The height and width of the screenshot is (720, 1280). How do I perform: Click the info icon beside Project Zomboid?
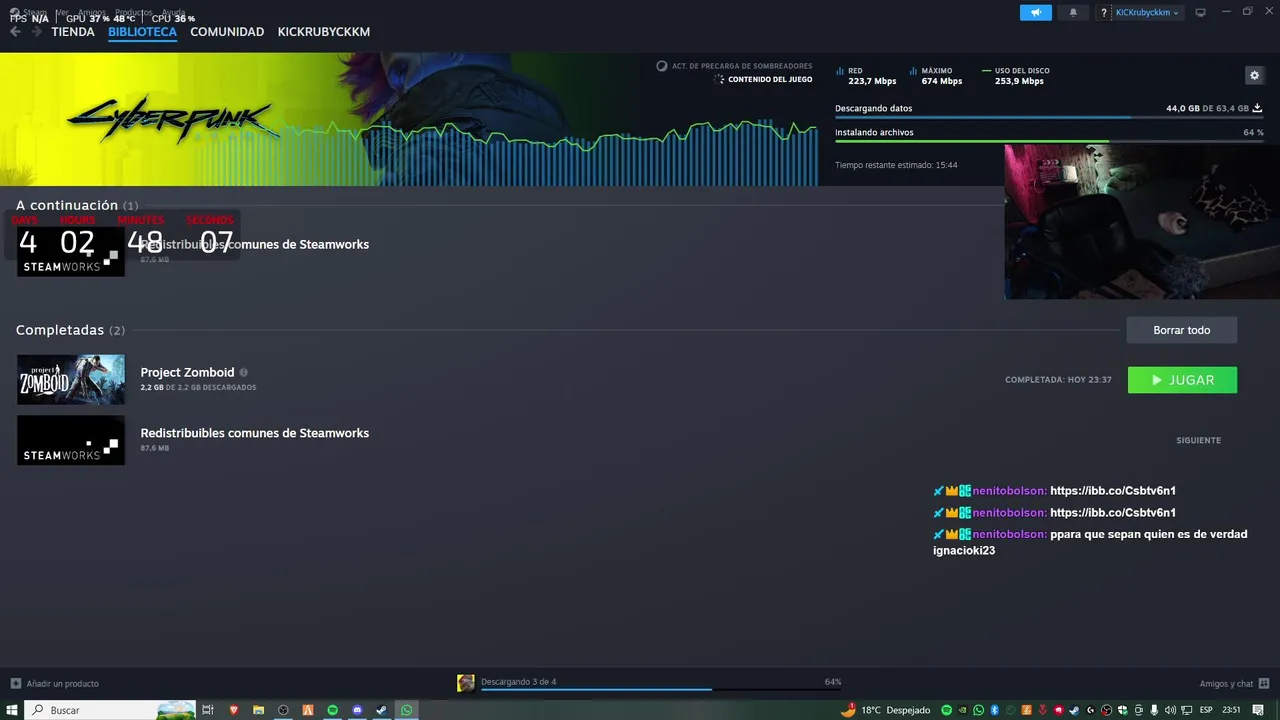click(243, 372)
